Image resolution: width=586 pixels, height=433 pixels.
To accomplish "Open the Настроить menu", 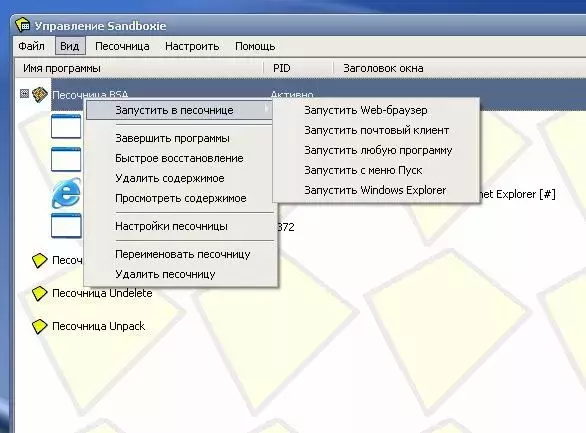I will pyautogui.click(x=192, y=46).
